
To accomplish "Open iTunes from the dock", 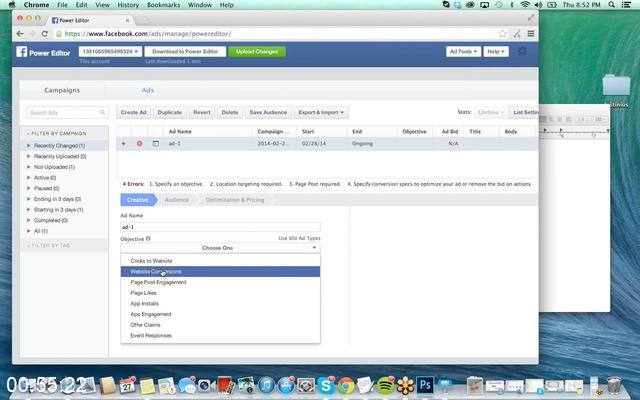I will click(266, 385).
